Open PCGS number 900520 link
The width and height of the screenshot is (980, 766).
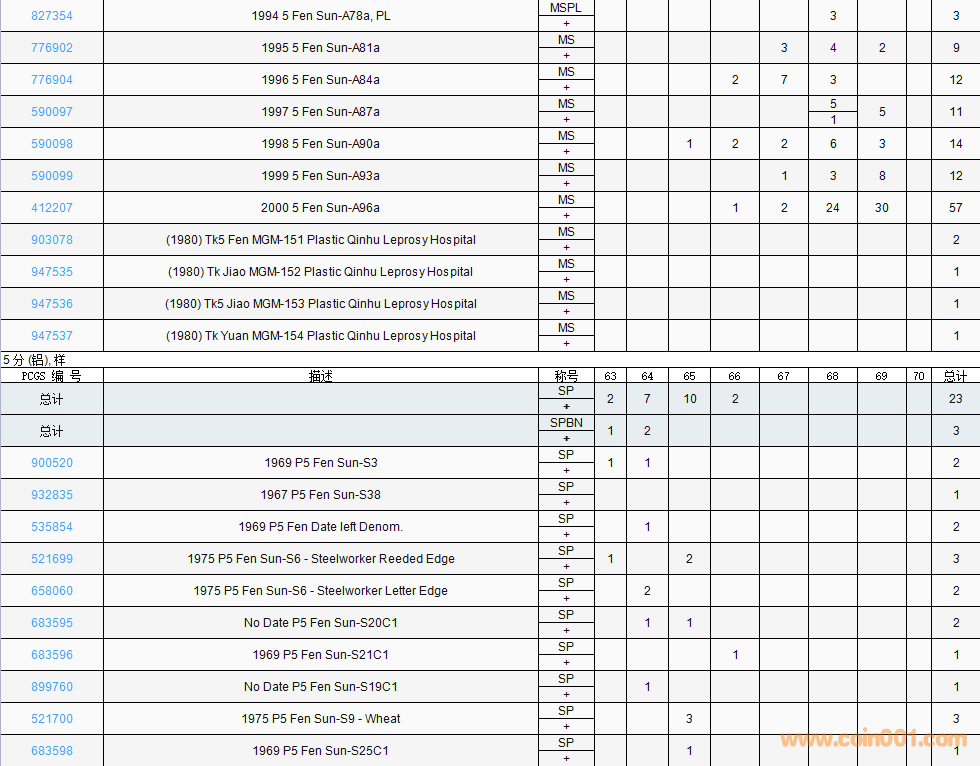coord(52,463)
